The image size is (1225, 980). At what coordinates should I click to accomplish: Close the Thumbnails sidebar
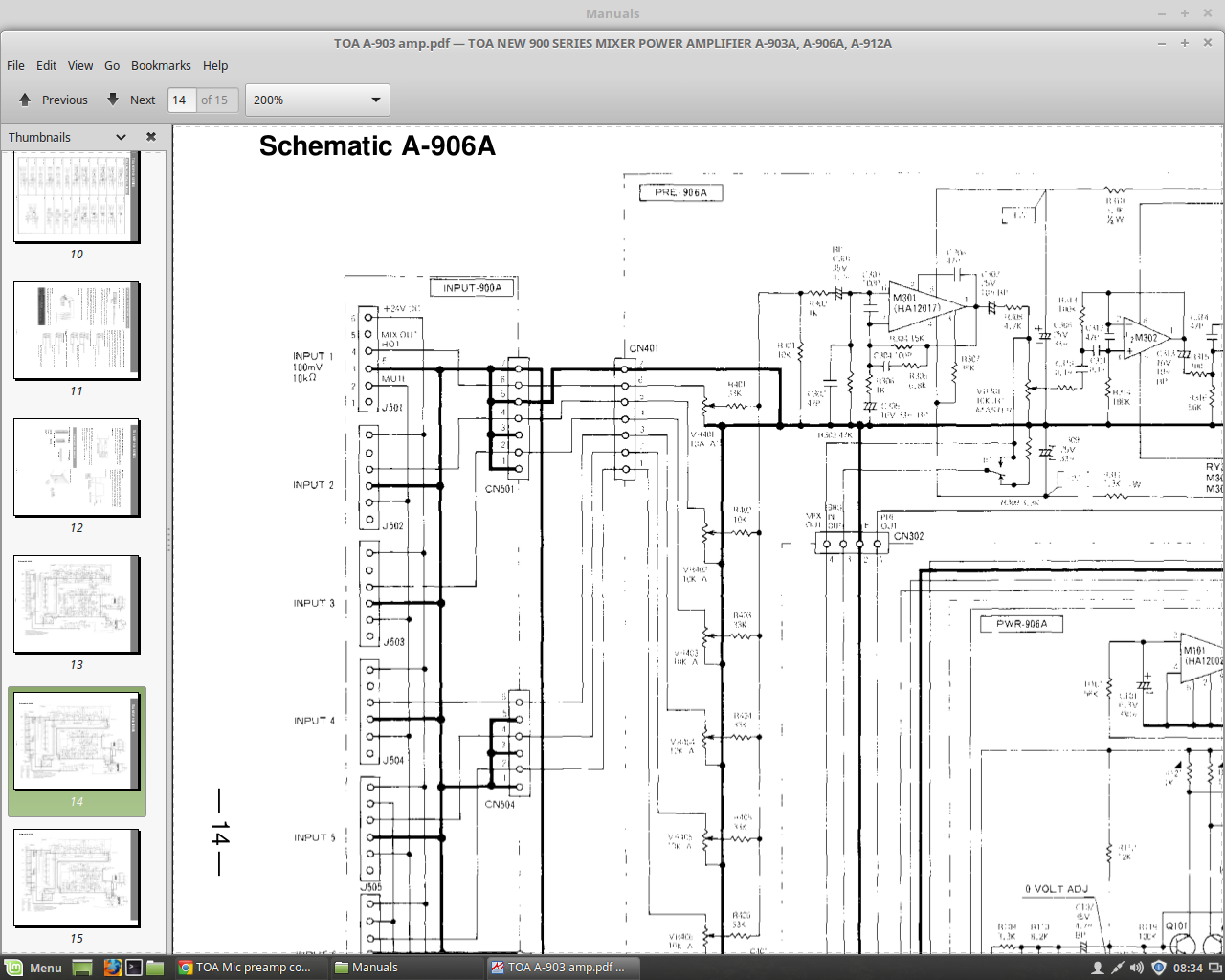[x=151, y=137]
